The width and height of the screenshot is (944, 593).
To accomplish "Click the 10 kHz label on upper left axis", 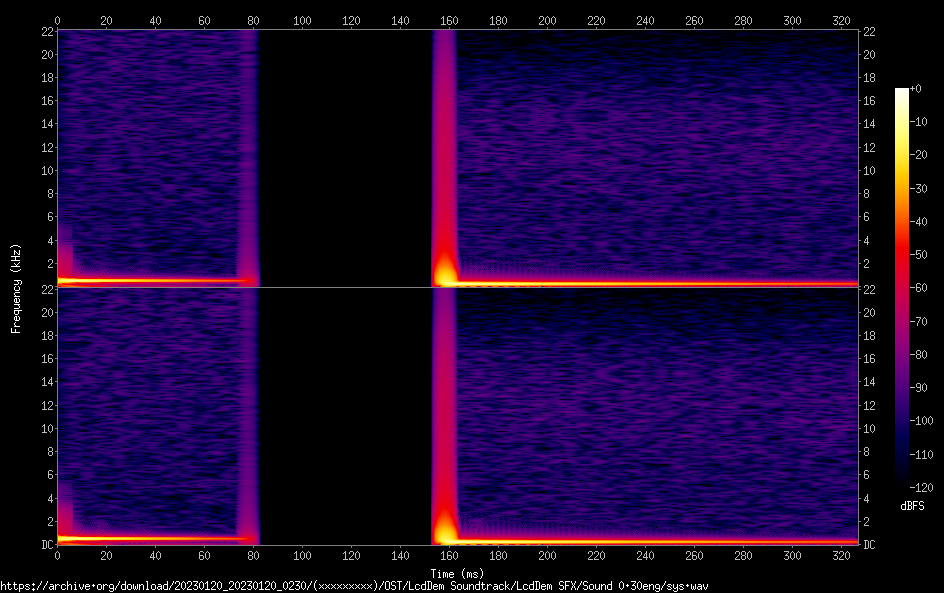I will (x=46, y=170).
